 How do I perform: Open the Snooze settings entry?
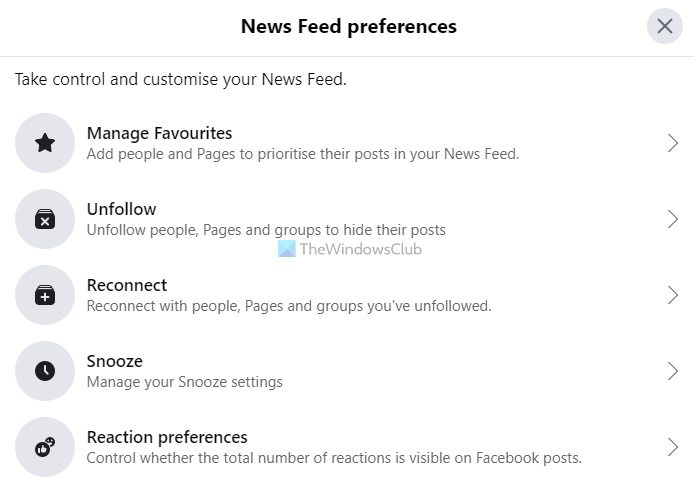115,361
